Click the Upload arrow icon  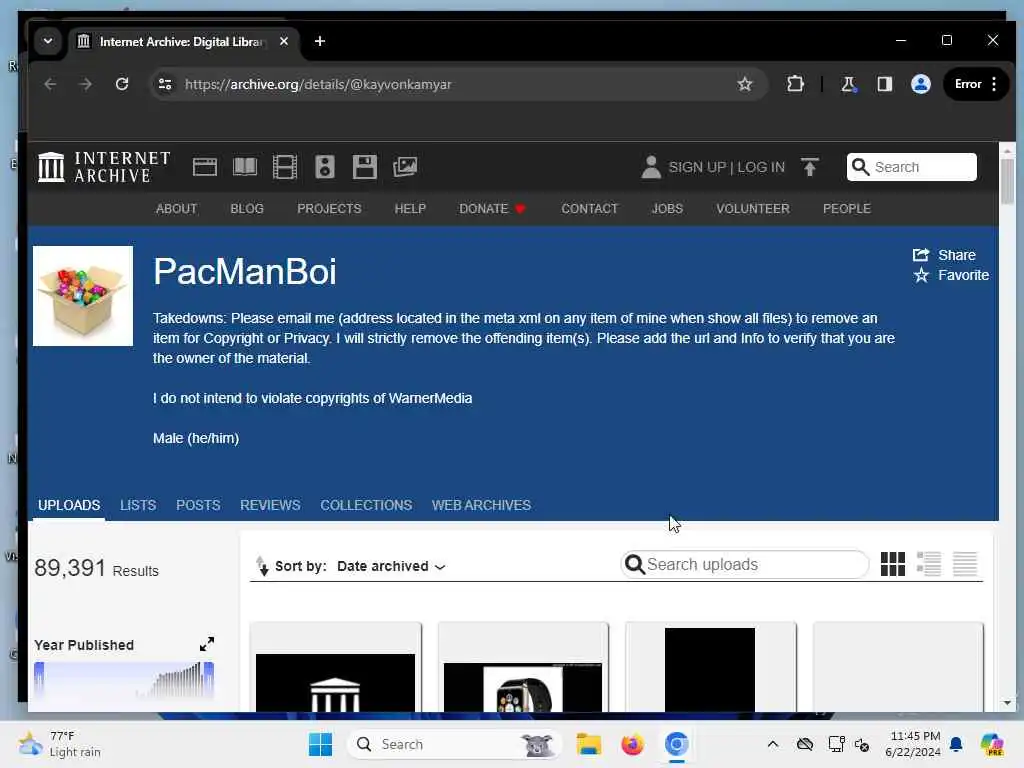click(810, 167)
